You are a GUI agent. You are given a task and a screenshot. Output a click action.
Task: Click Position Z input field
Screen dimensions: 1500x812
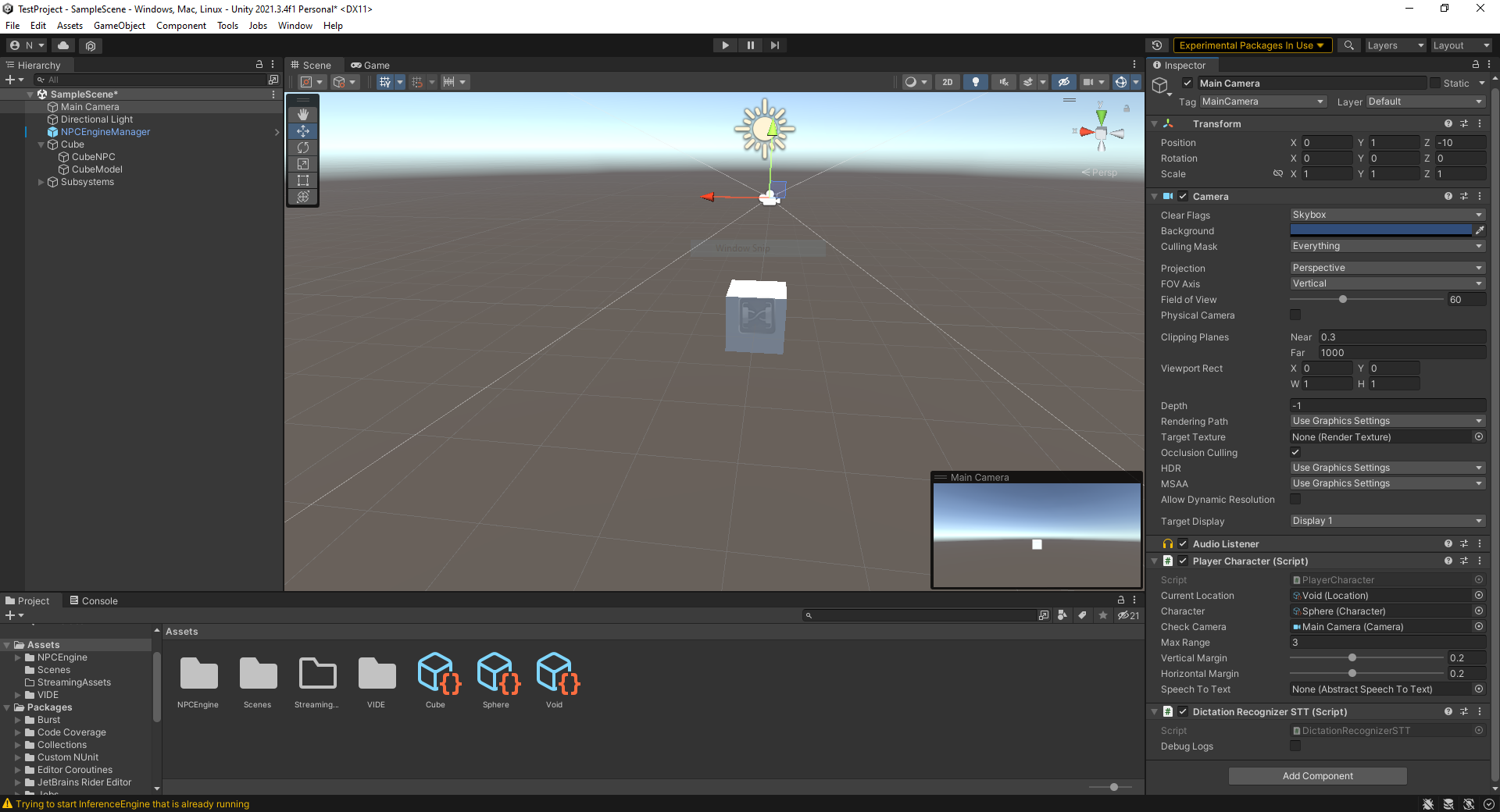pos(1460,143)
